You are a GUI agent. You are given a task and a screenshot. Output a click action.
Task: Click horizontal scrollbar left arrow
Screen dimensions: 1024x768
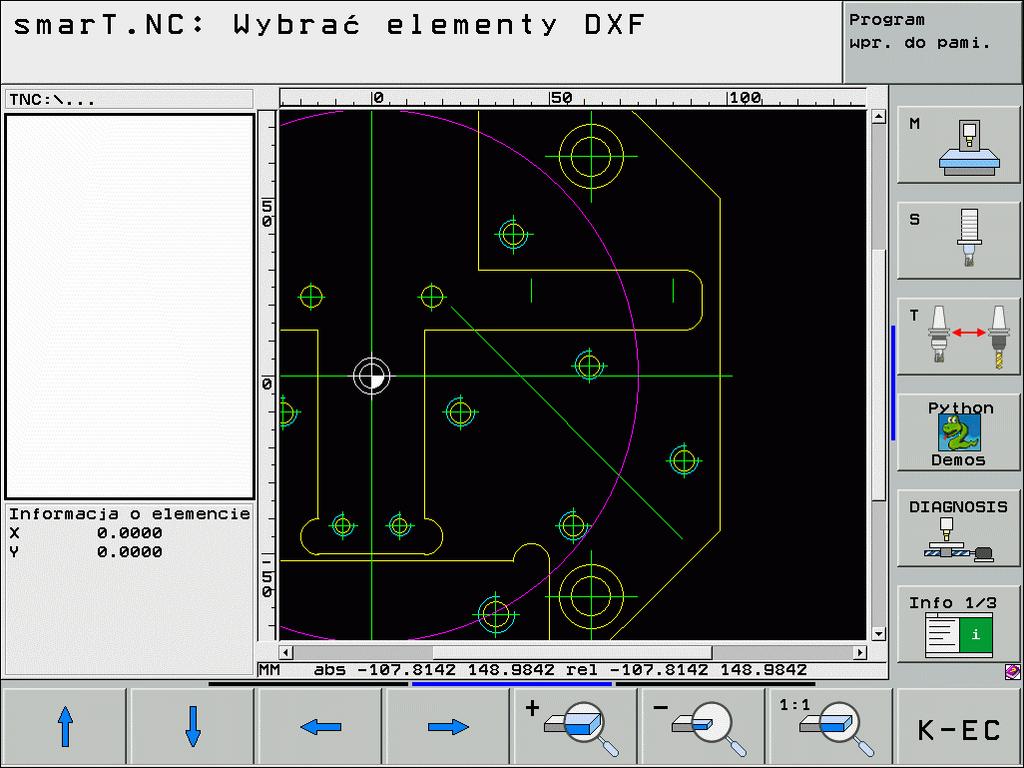(x=285, y=652)
